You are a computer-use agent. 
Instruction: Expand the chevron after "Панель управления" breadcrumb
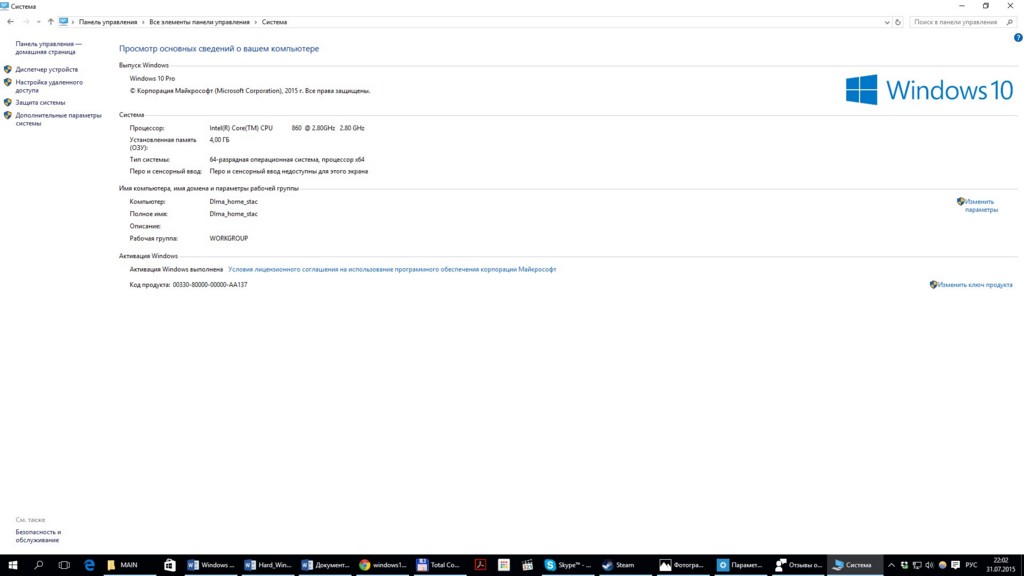142,22
